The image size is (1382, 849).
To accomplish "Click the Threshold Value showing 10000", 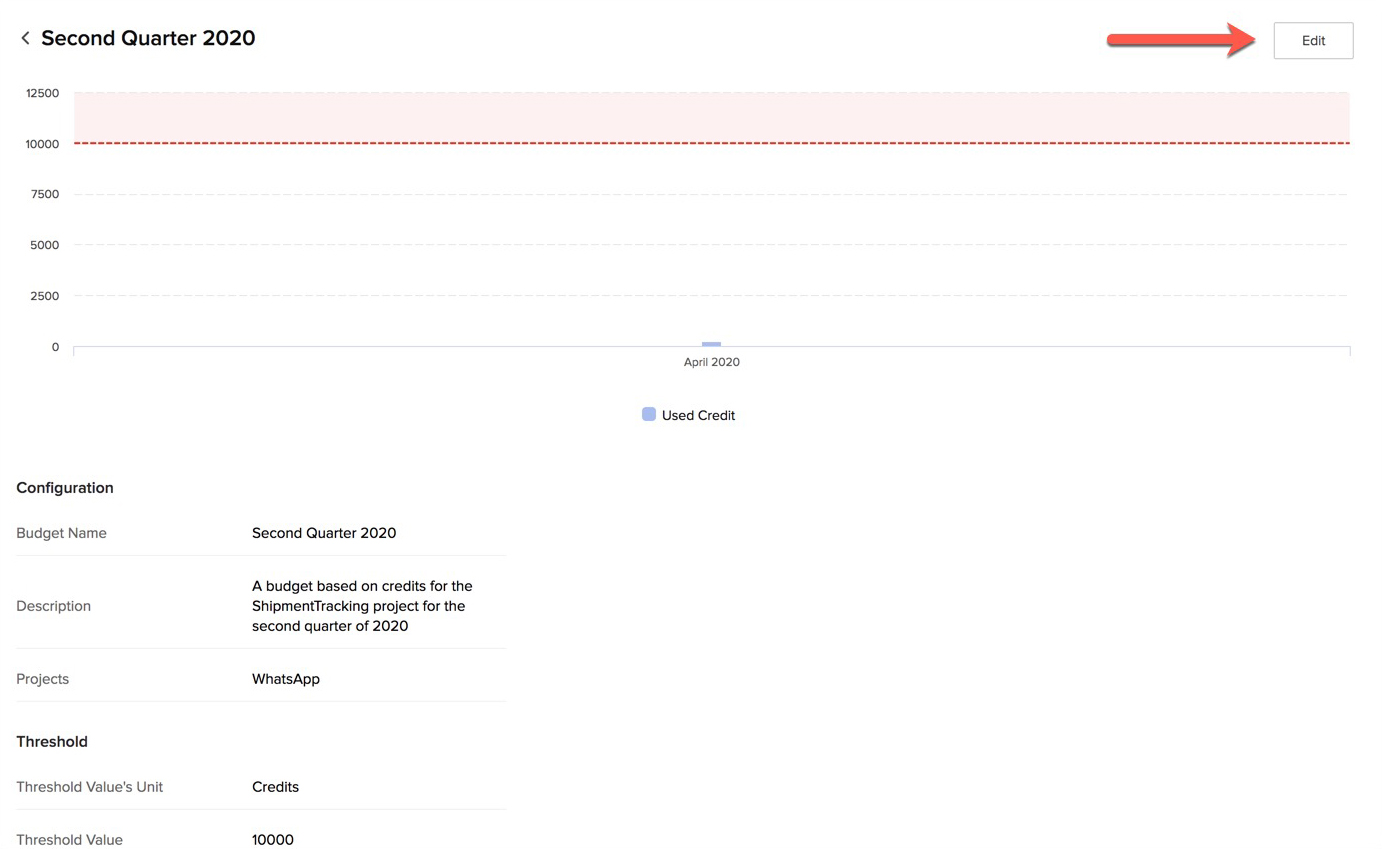I will click(272, 839).
